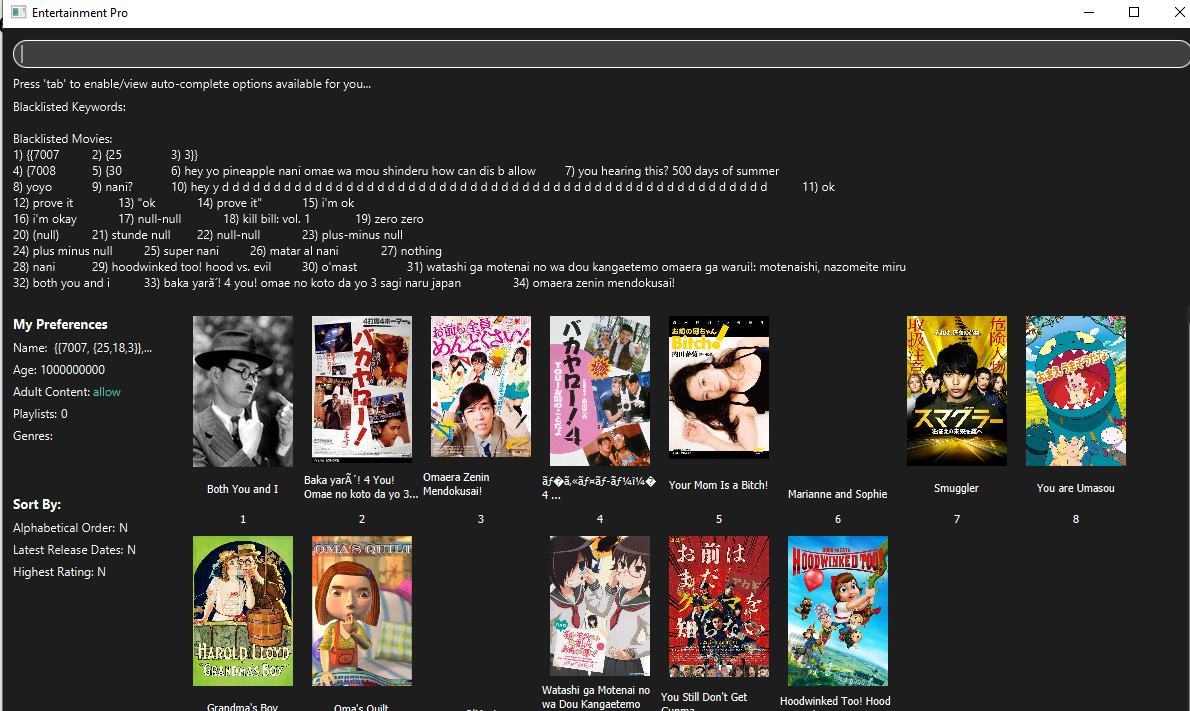The height and width of the screenshot is (711, 1190).
Task: Click the search input field at top
Action: coord(601,55)
